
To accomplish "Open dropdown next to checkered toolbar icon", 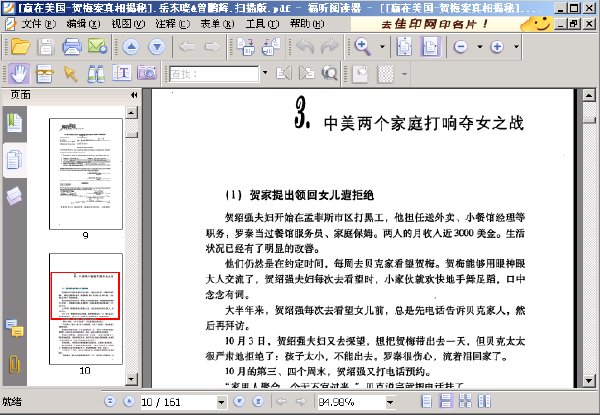I will click(404, 73).
